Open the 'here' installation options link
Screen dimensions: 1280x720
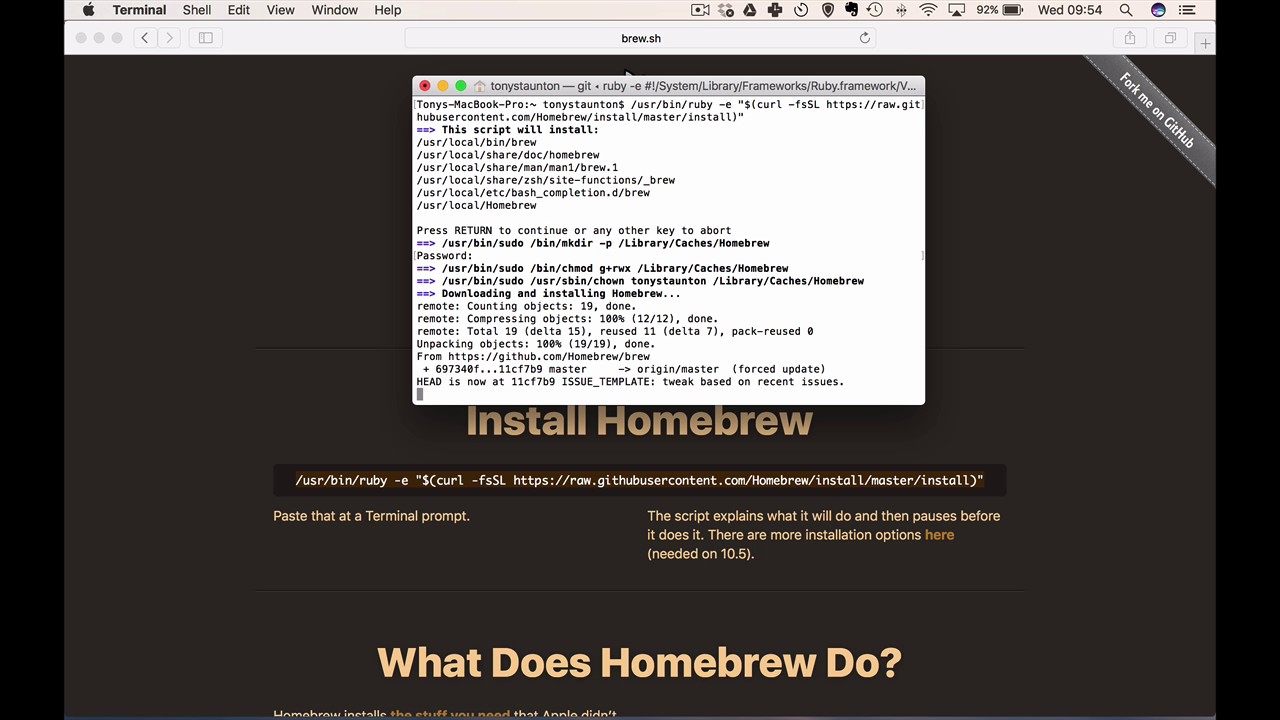(x=939, y=535)
